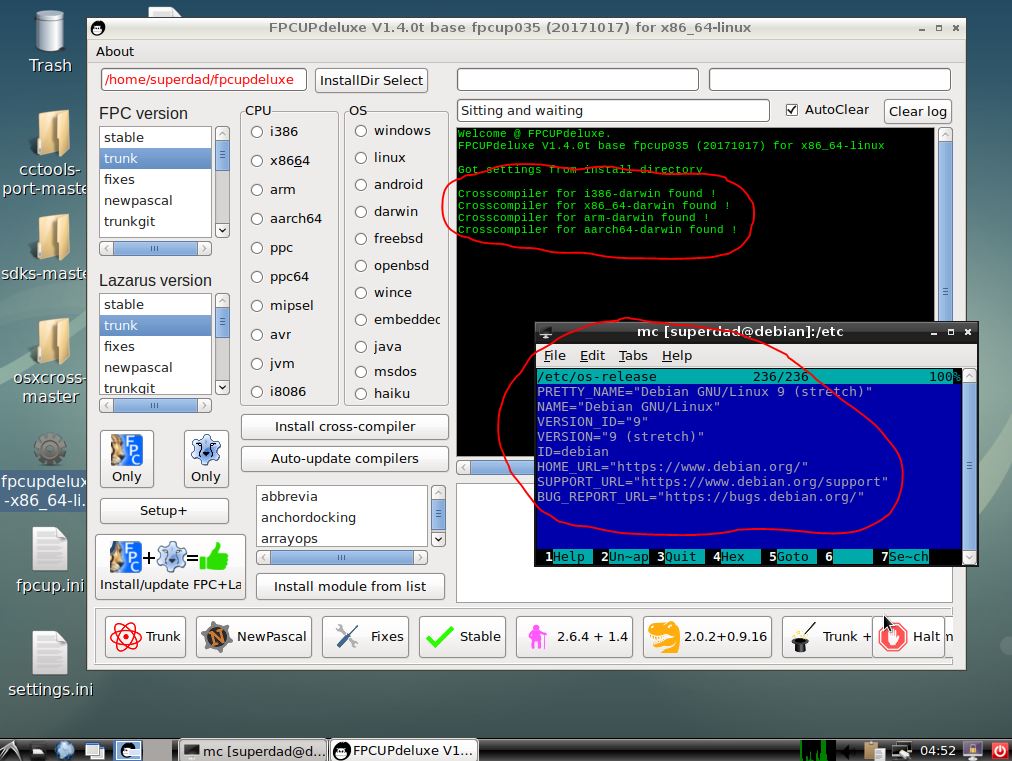Open the Fixes wrench icon button
The width and height of the screenshot is (1012, 761).
pos(365,635)
